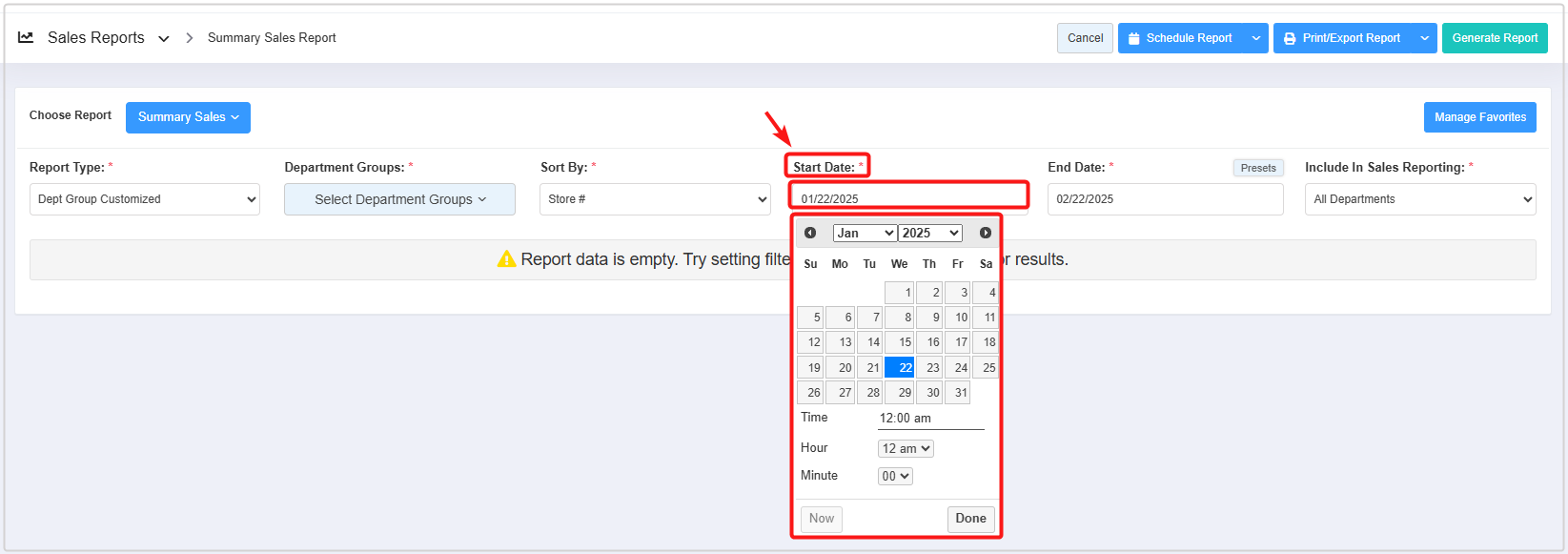Expand the Schedule Report split-button arrow
The height and width of the screenshot is (554, 1568).
click(1256, 38)
